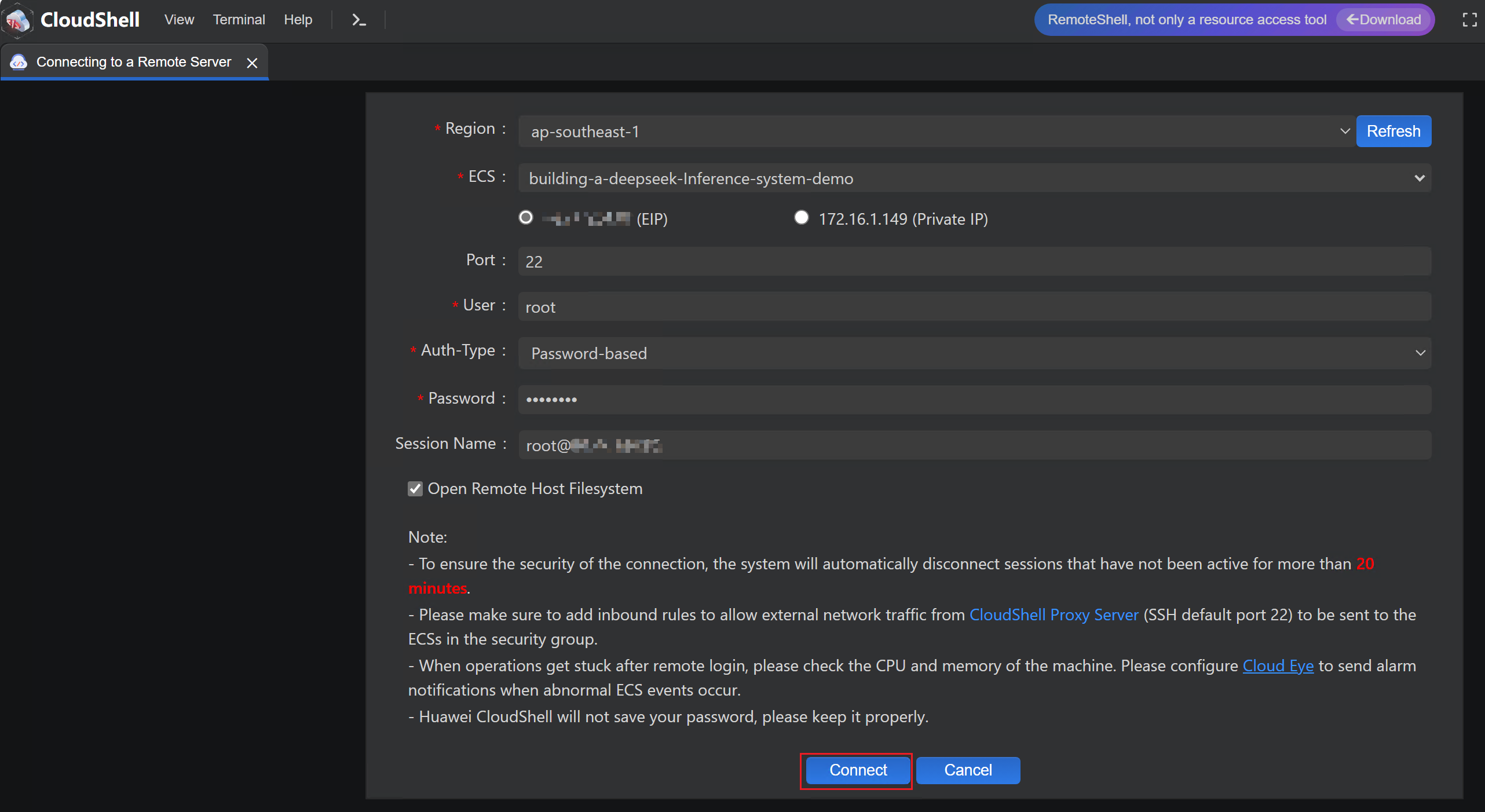Click into the User field

tap(975, 307)
